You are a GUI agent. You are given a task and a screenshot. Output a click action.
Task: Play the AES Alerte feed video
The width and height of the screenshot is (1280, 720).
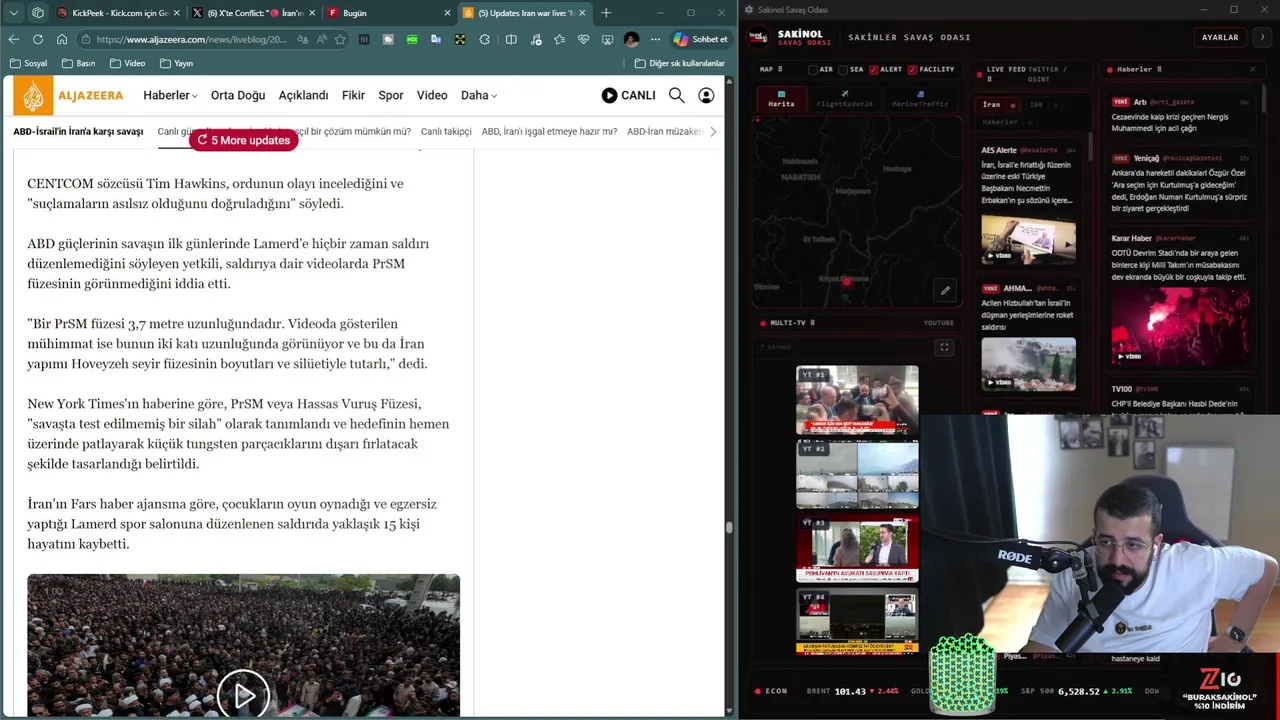pyautogui.click(x=1028, y=240)
